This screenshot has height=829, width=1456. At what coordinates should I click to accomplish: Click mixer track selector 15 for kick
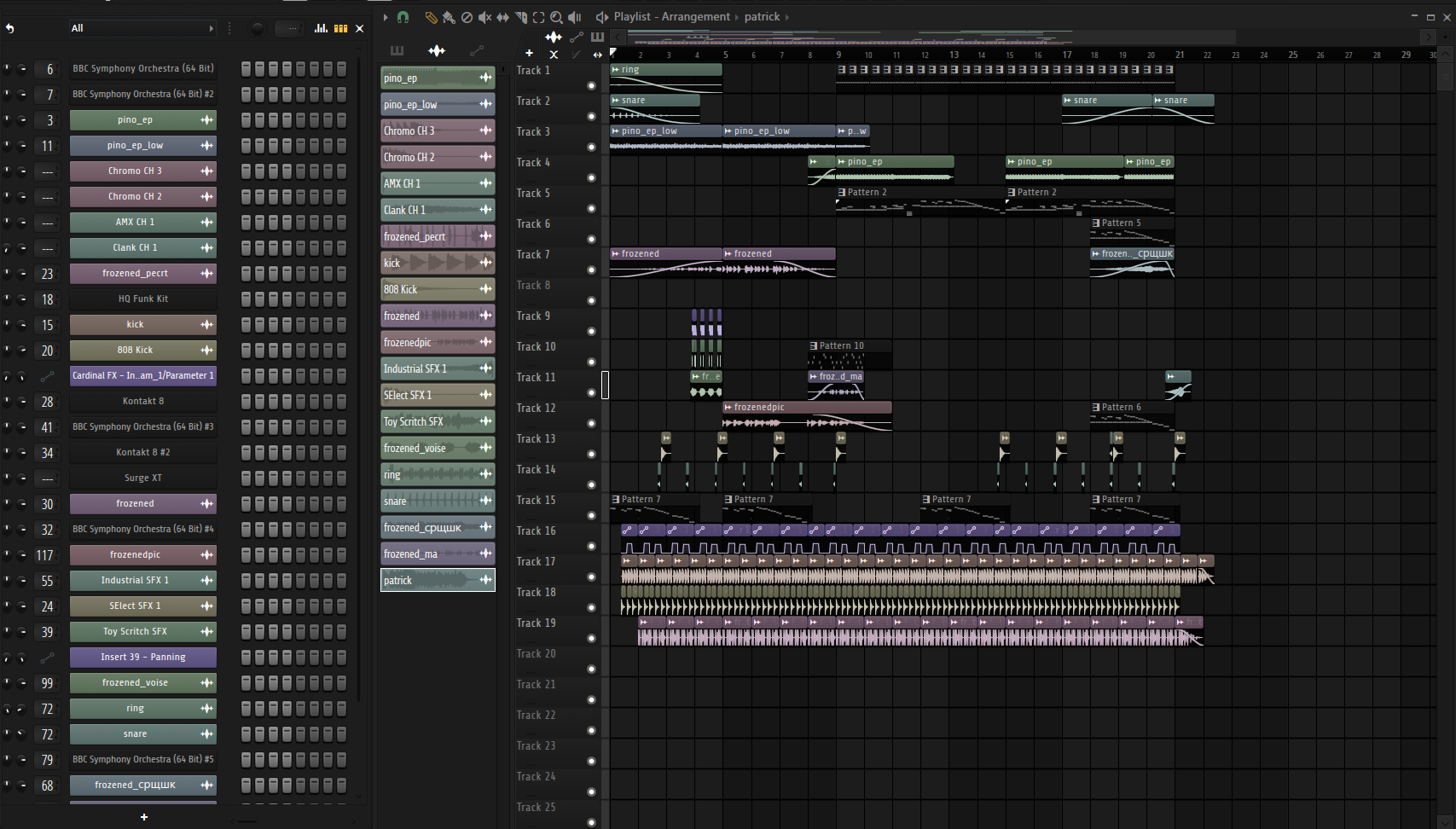click(x=47, y=325)
